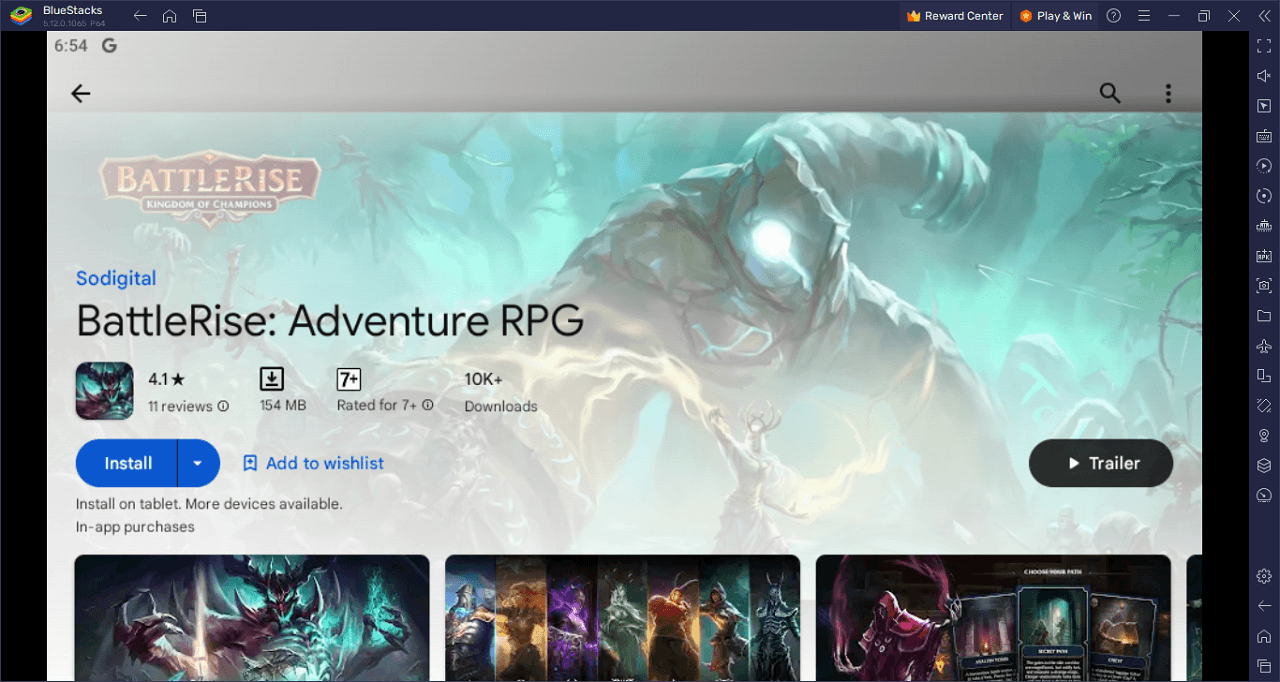This screenshot has width=1280, height=682.
Task: Toggle mouse cursor lock
Action: (1264, 106)
